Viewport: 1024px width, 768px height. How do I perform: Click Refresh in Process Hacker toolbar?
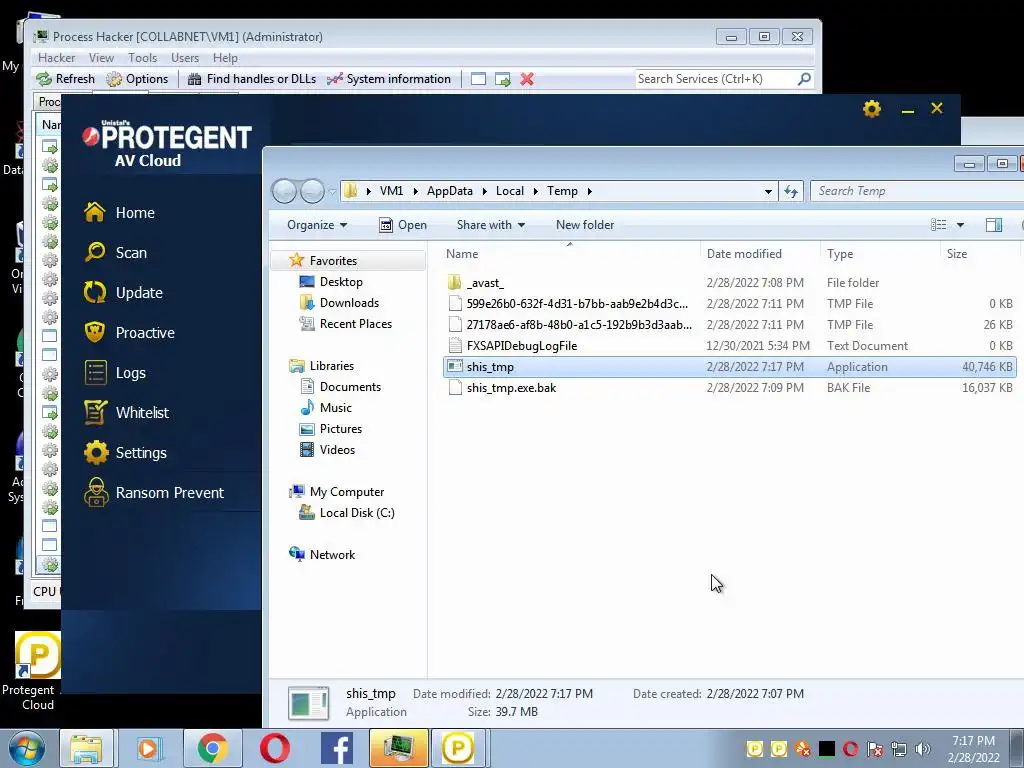(65, 79)
